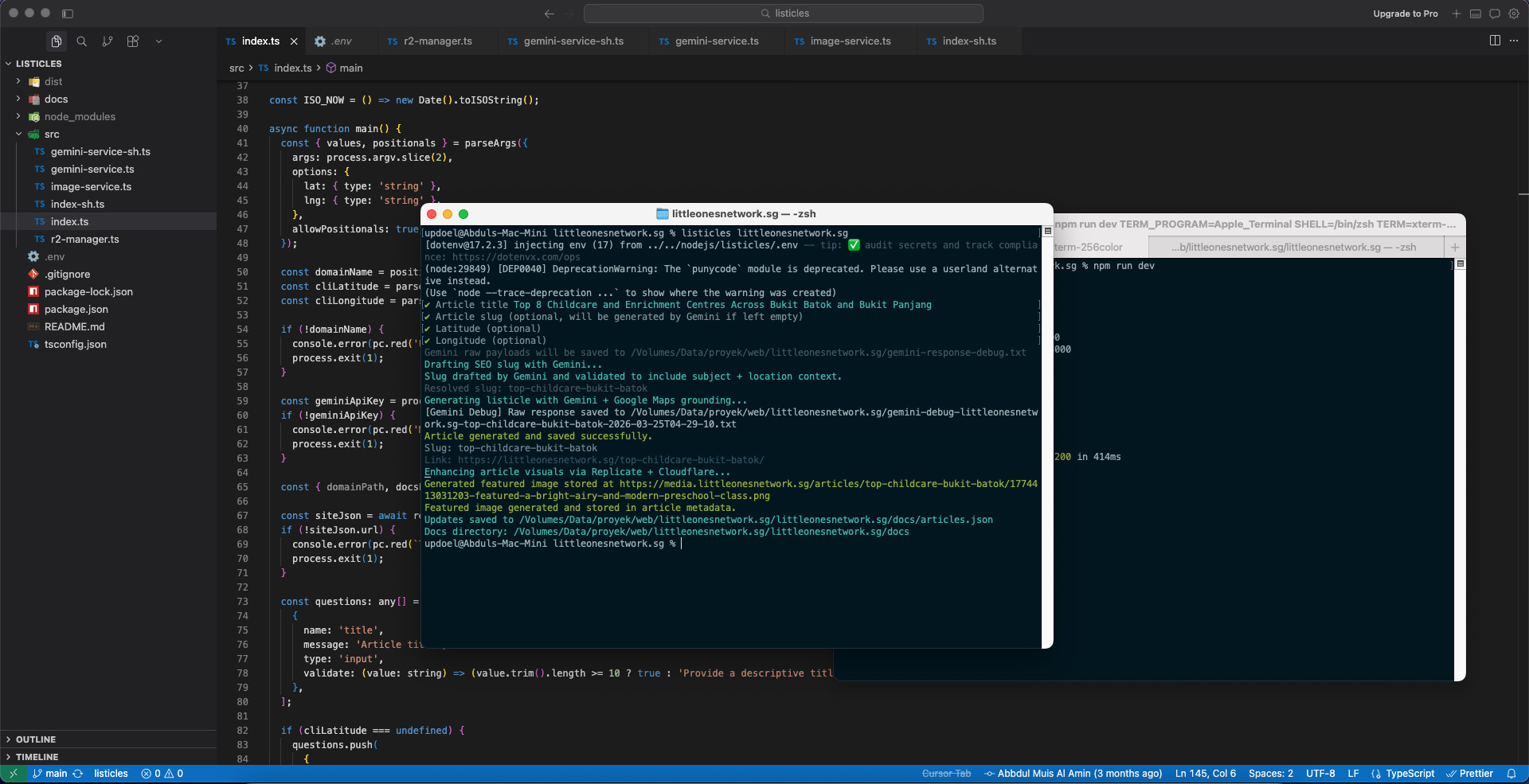The height and width of the screenshot is (784, 1529).
Task: Open the Source Control view
Action: pyautogui.click(x=108, y=41)
